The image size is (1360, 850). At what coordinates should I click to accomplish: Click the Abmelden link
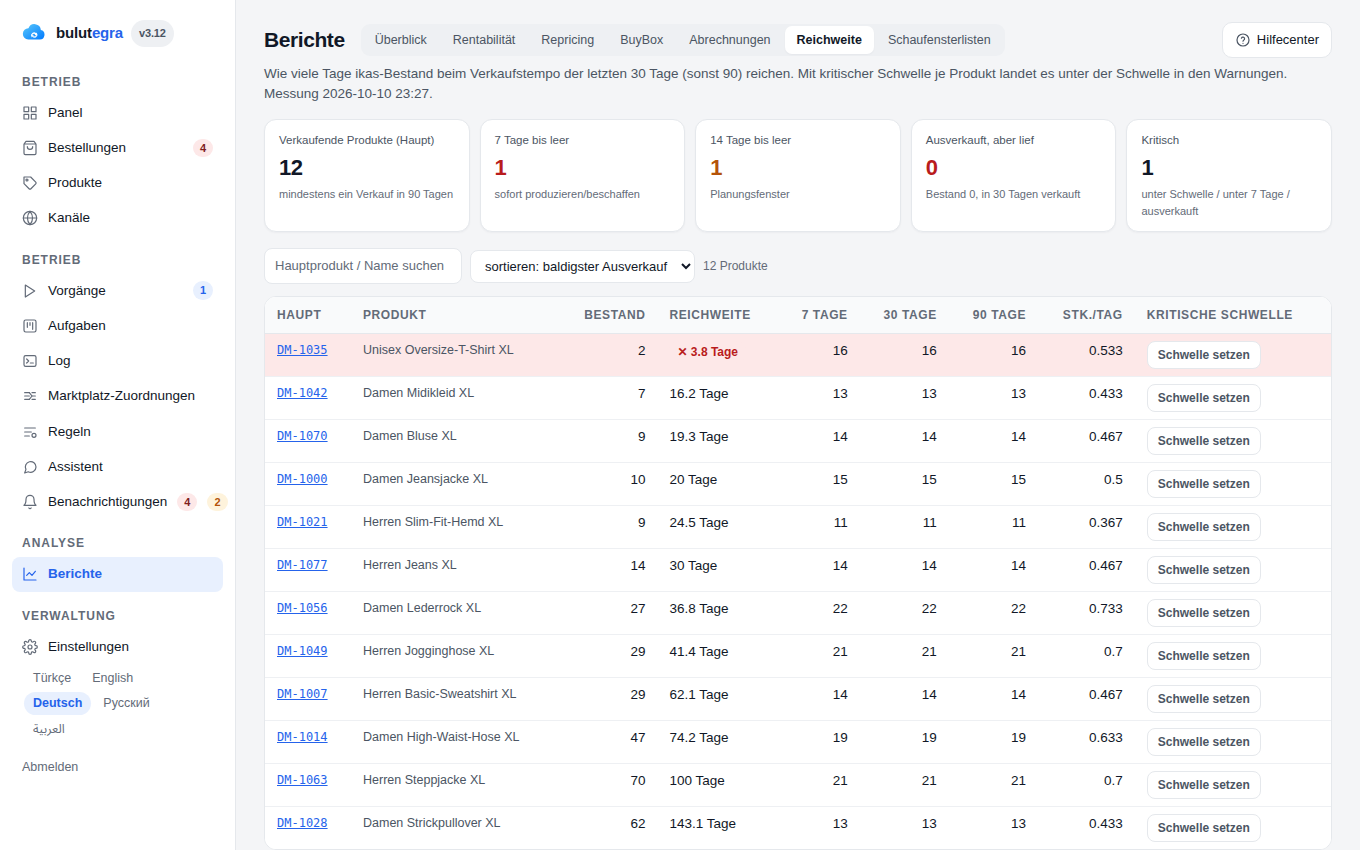click(x=50, y=767)
